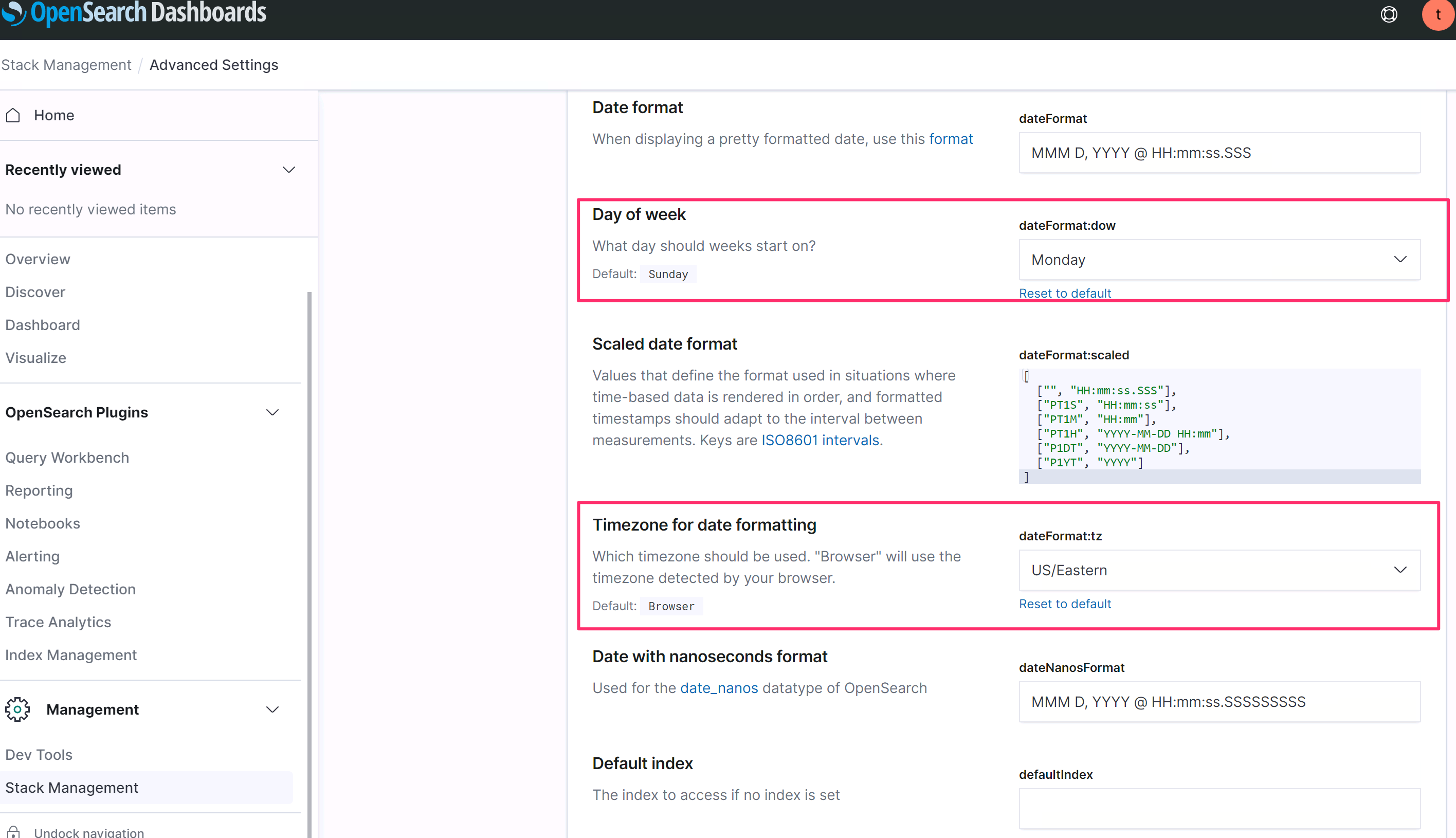1456x838 pixels.
Task: Open the help lifebuoy icon
Action: pyautogui.click(x=1389, y=14)
